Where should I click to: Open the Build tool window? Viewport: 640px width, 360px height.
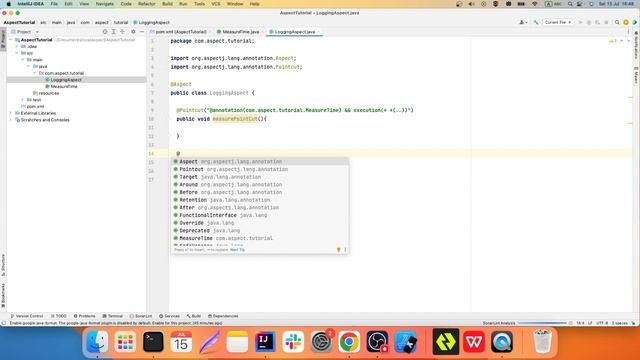(194, 316)
